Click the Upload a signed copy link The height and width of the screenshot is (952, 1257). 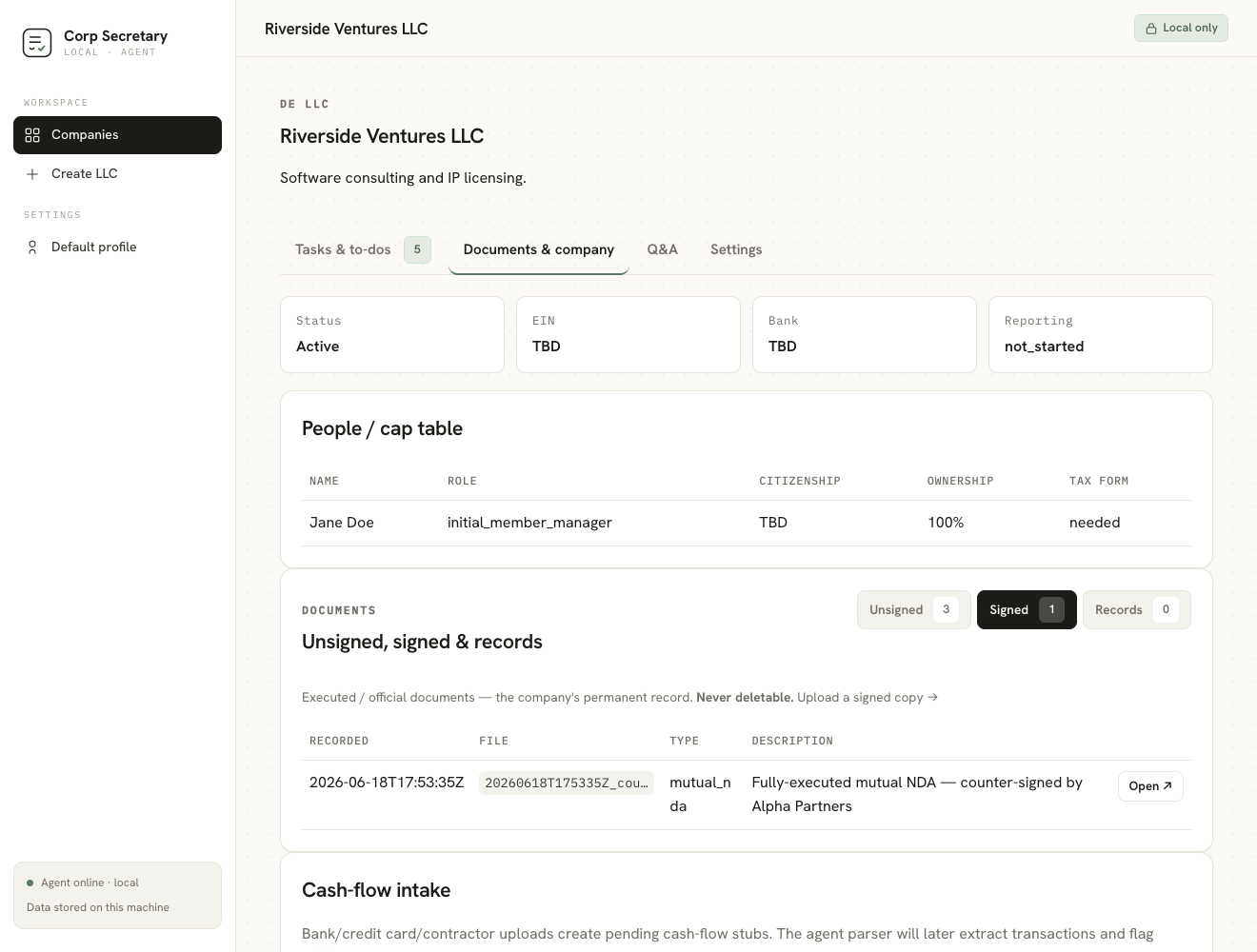point(868,698)
